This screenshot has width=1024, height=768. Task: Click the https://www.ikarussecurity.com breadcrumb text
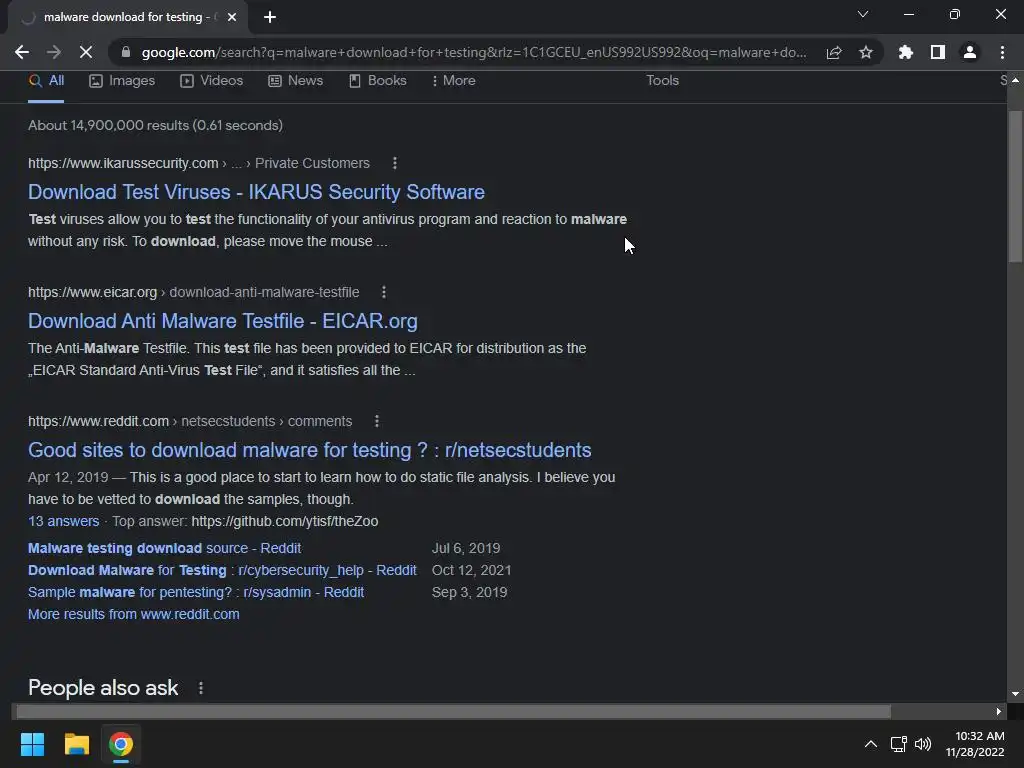(x=123, y=163)
